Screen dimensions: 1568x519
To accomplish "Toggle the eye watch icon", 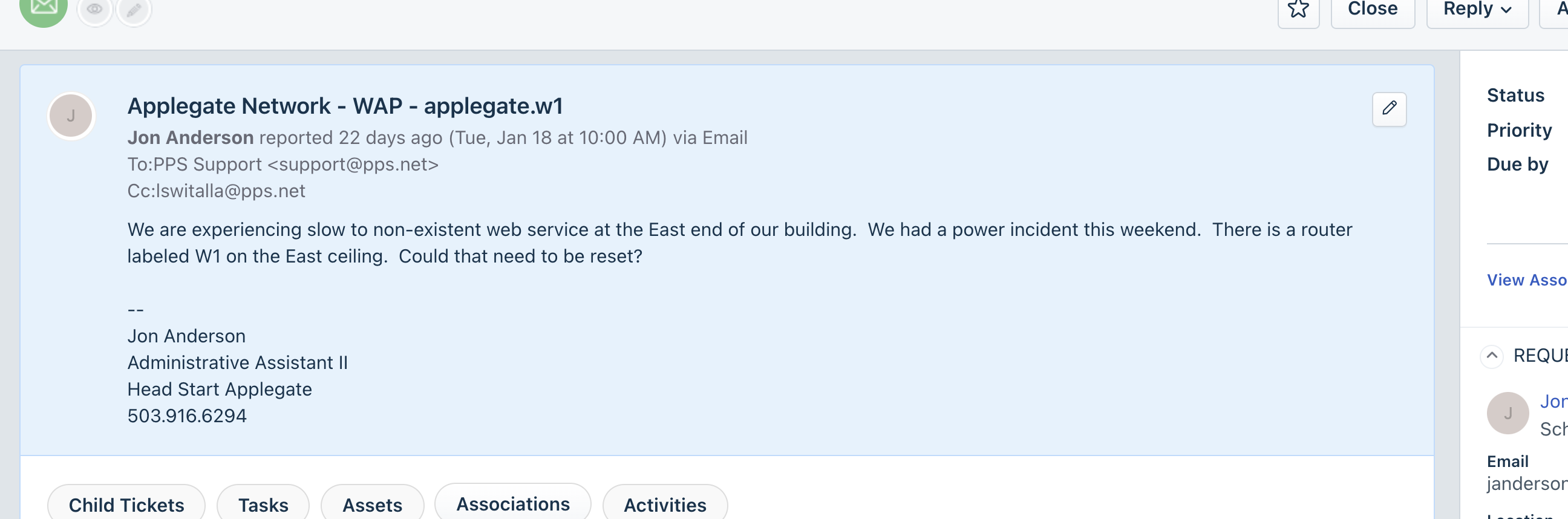I will coord(94,10).
